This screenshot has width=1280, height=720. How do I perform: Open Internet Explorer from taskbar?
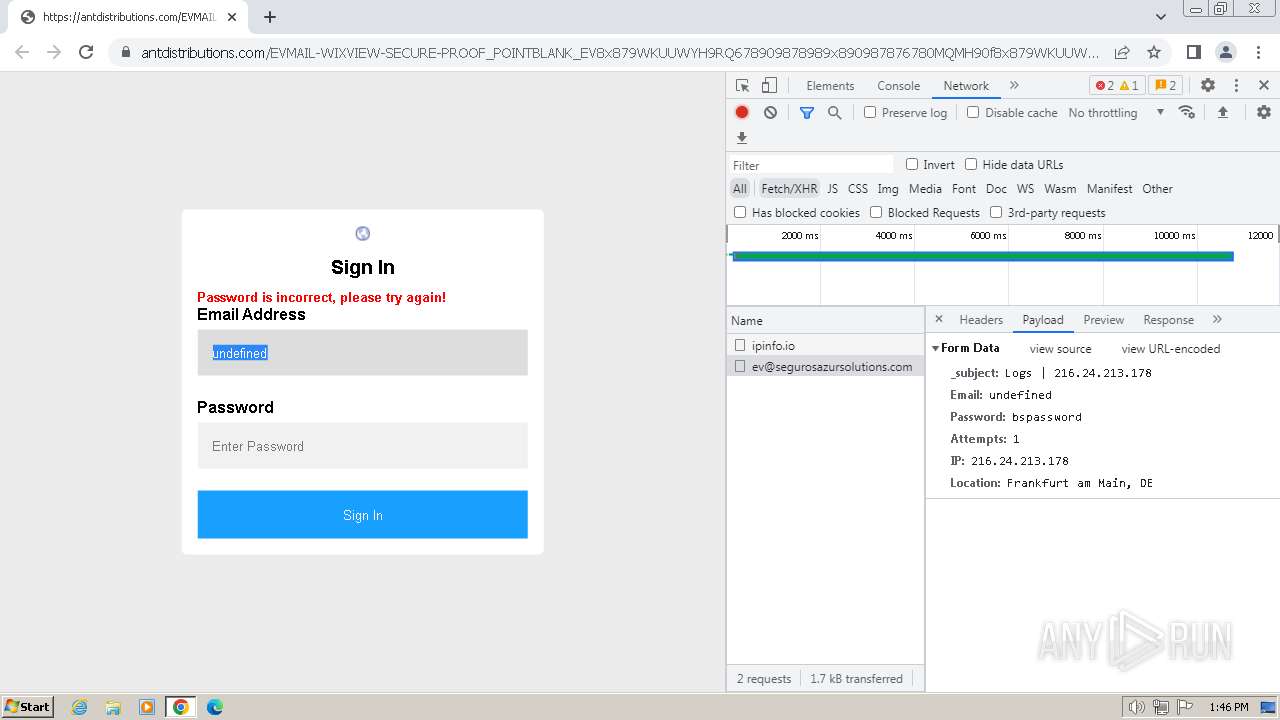tap(79, 707)
